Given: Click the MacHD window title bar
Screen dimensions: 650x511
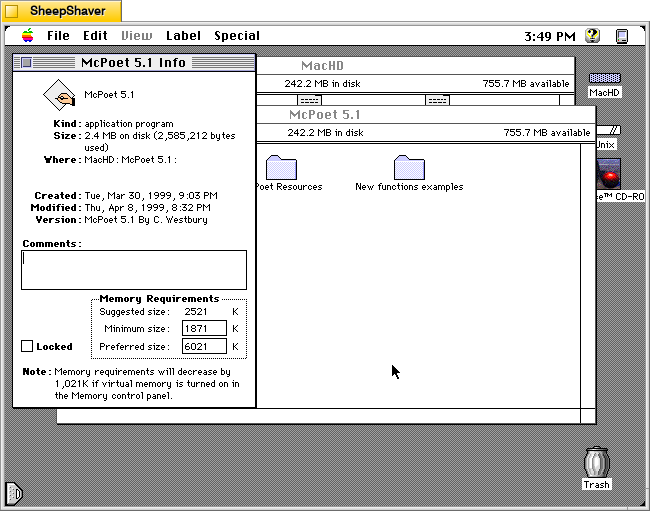Looking at the screenshot, I should 415,65.
